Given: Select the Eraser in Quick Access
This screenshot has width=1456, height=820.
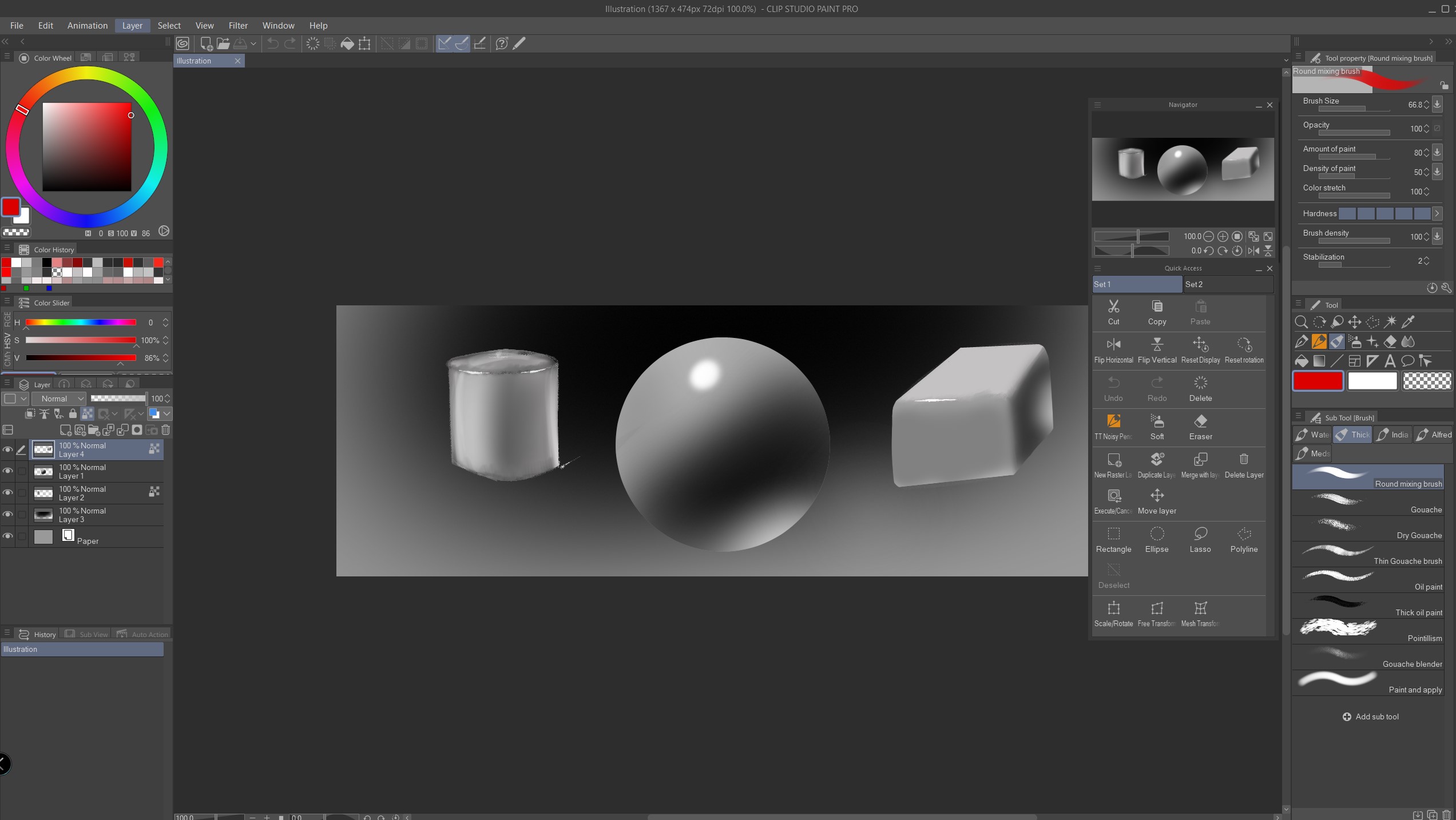Looking at the screenshot, I should pos(1200,427).
